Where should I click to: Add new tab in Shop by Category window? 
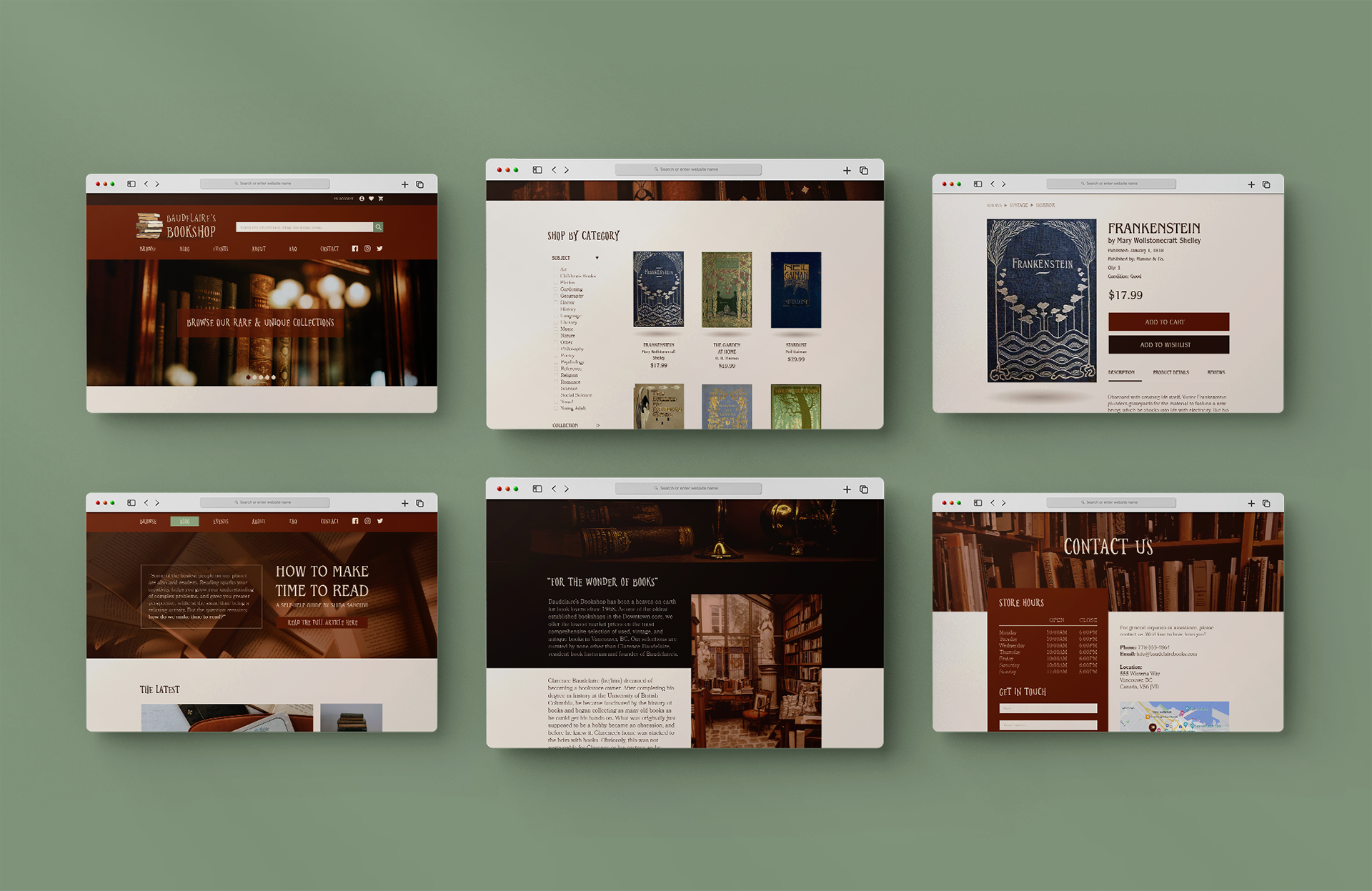pos(847,170)
